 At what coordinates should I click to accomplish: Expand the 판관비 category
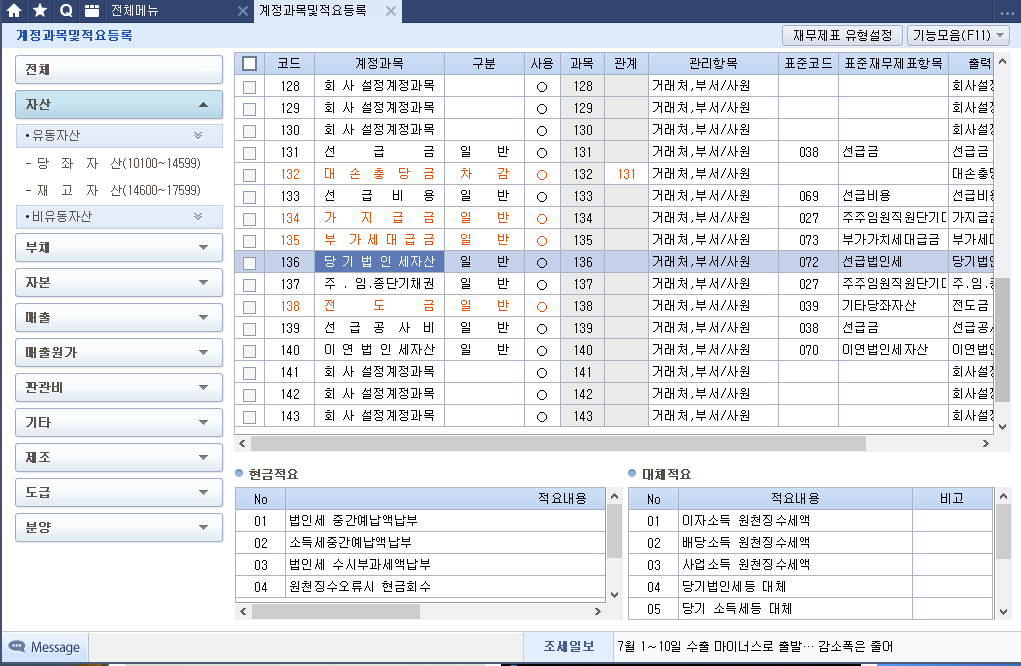[119, 387]
